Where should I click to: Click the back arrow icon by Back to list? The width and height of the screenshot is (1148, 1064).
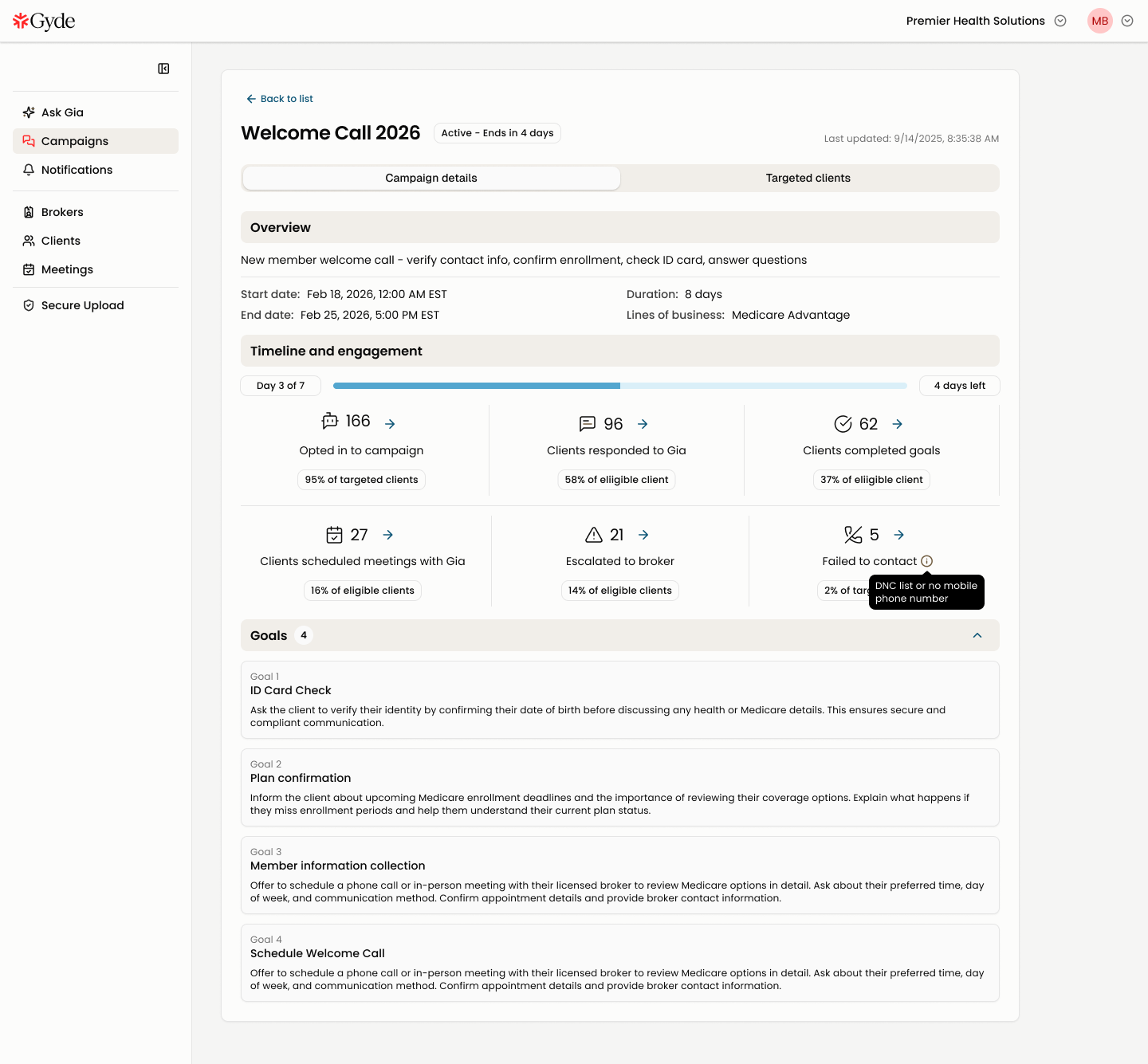[x=251, y=99]
